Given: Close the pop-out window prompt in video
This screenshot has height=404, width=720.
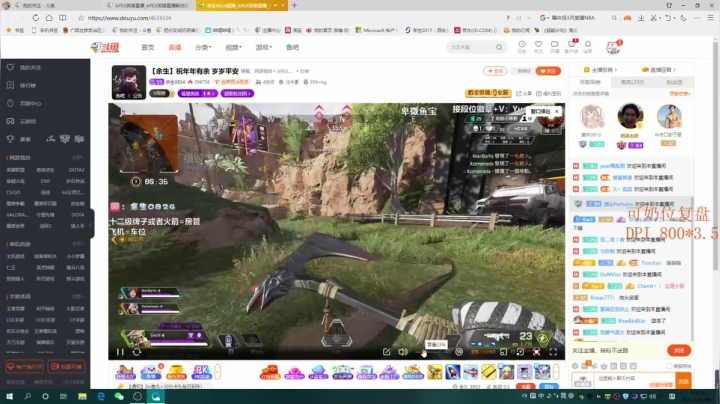Looking at the screenshot, I should tap(557, 111).
